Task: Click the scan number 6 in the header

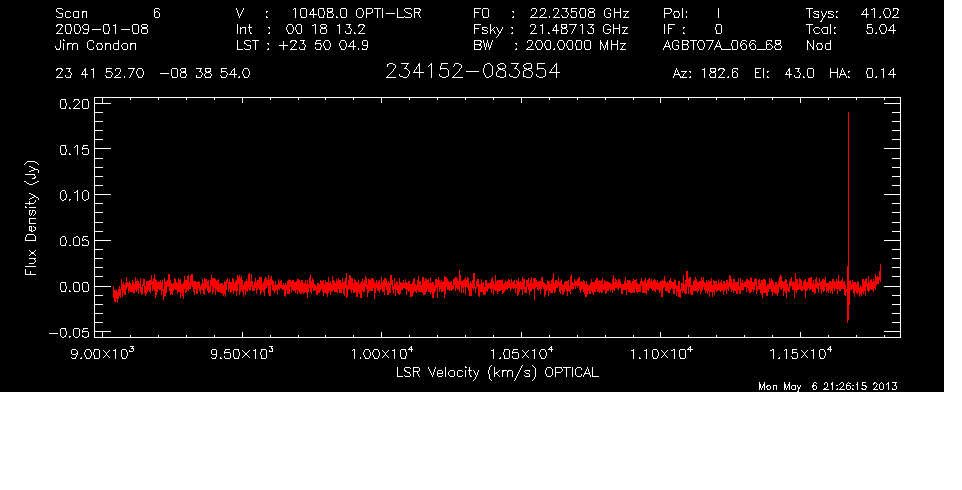Action: (157, 13)
